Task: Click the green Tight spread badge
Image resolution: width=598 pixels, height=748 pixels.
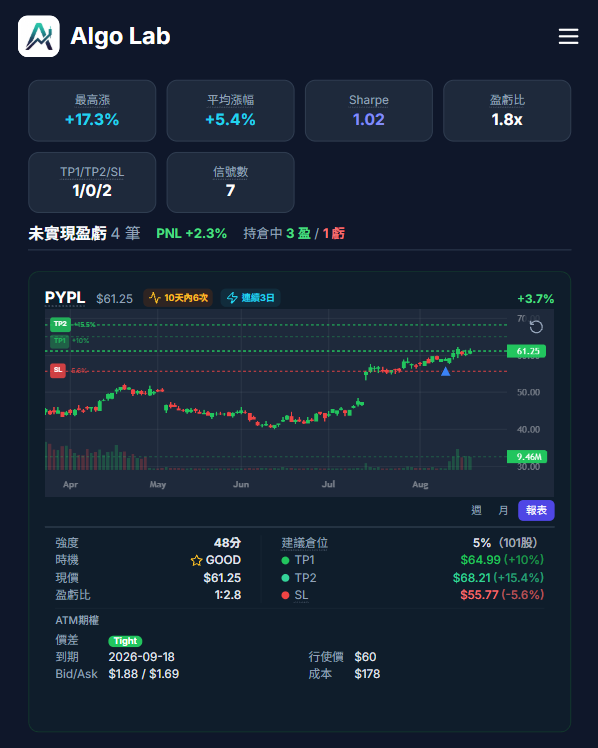Action: (125, 641)
